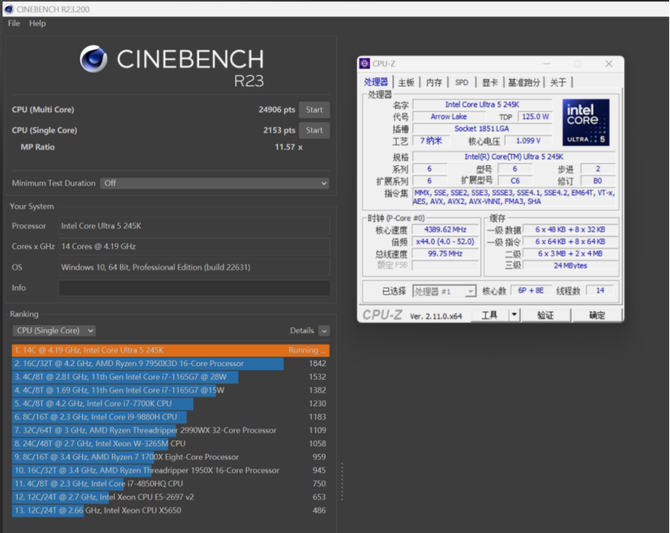Click the 确定 button in CPU-Z
The width and height of the screenshot is (670, 533).
[597, 315]
